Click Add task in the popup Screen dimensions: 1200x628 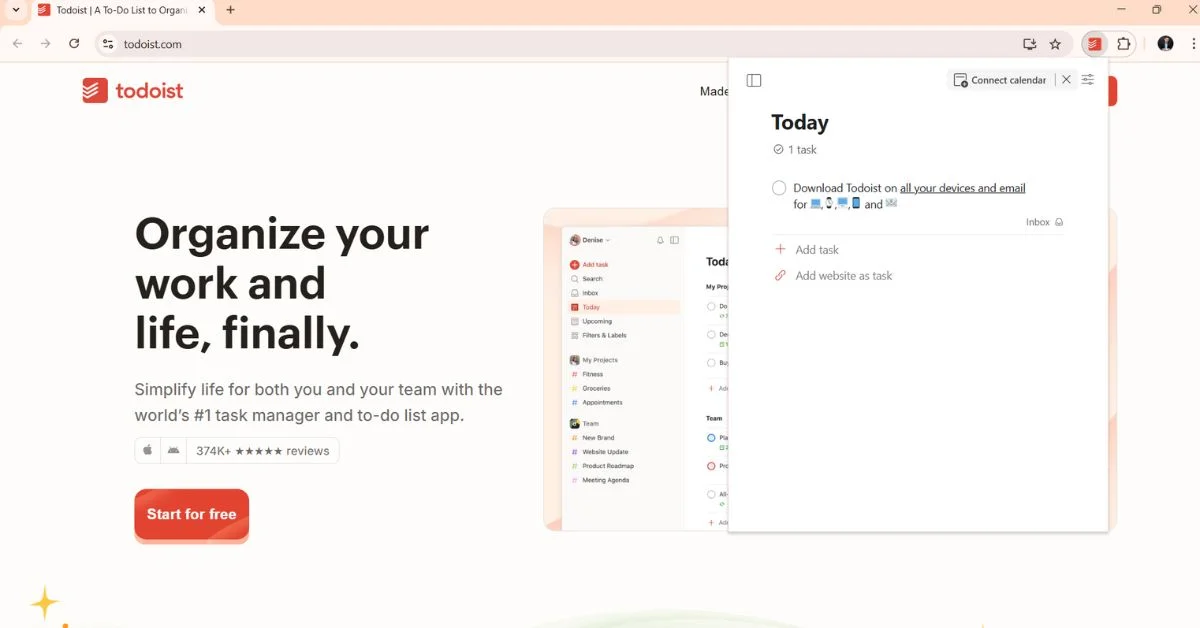[817, 250]
